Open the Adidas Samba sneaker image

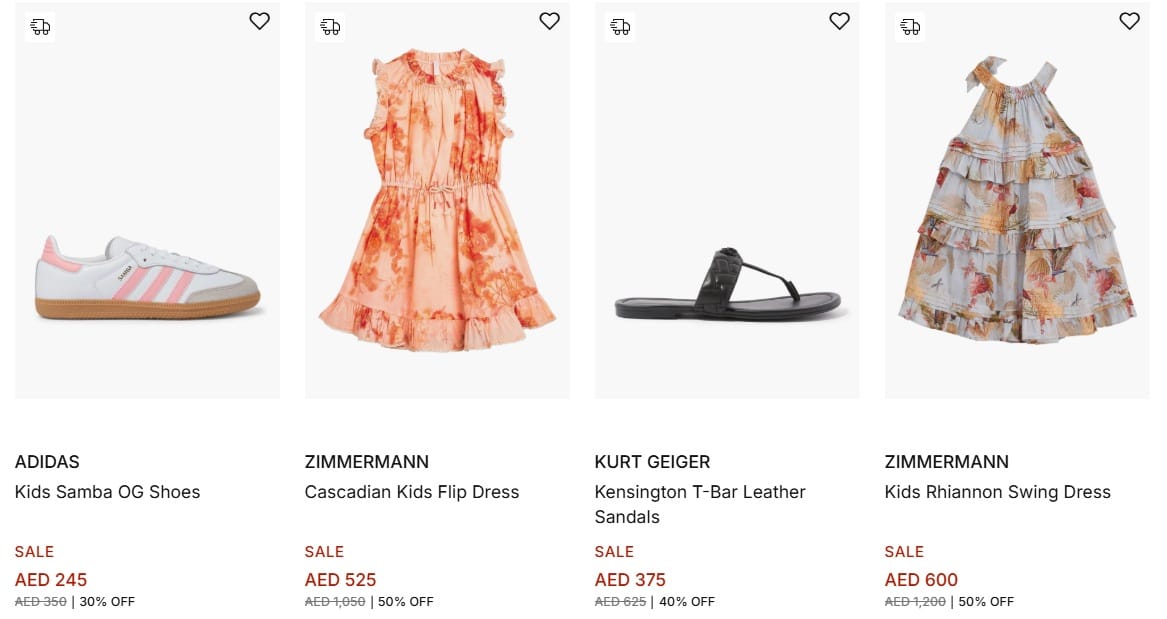click(147, 278)
